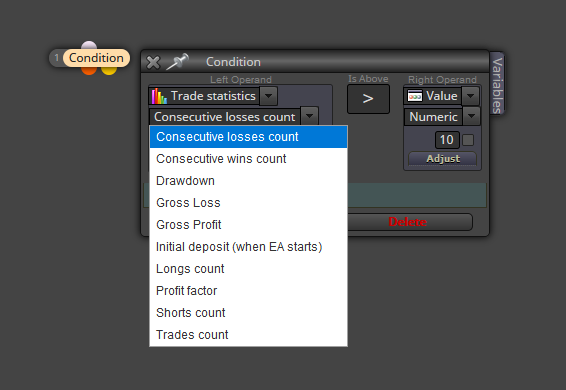Pick Gross Profit option
Viewport: 566px width, 390px height.
248,225
